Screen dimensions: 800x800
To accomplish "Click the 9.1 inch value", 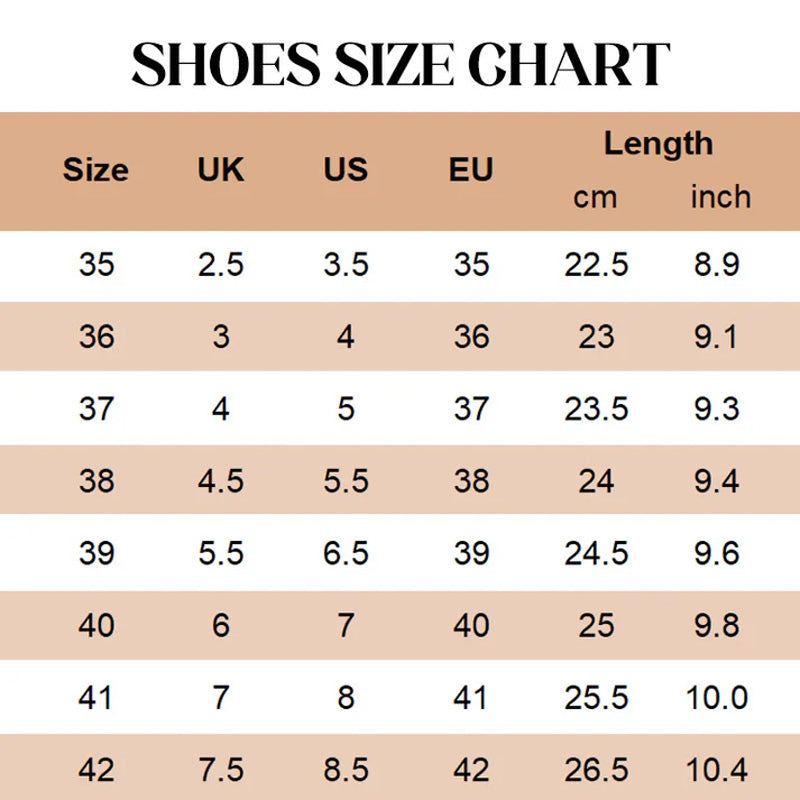I will (716, 337).
